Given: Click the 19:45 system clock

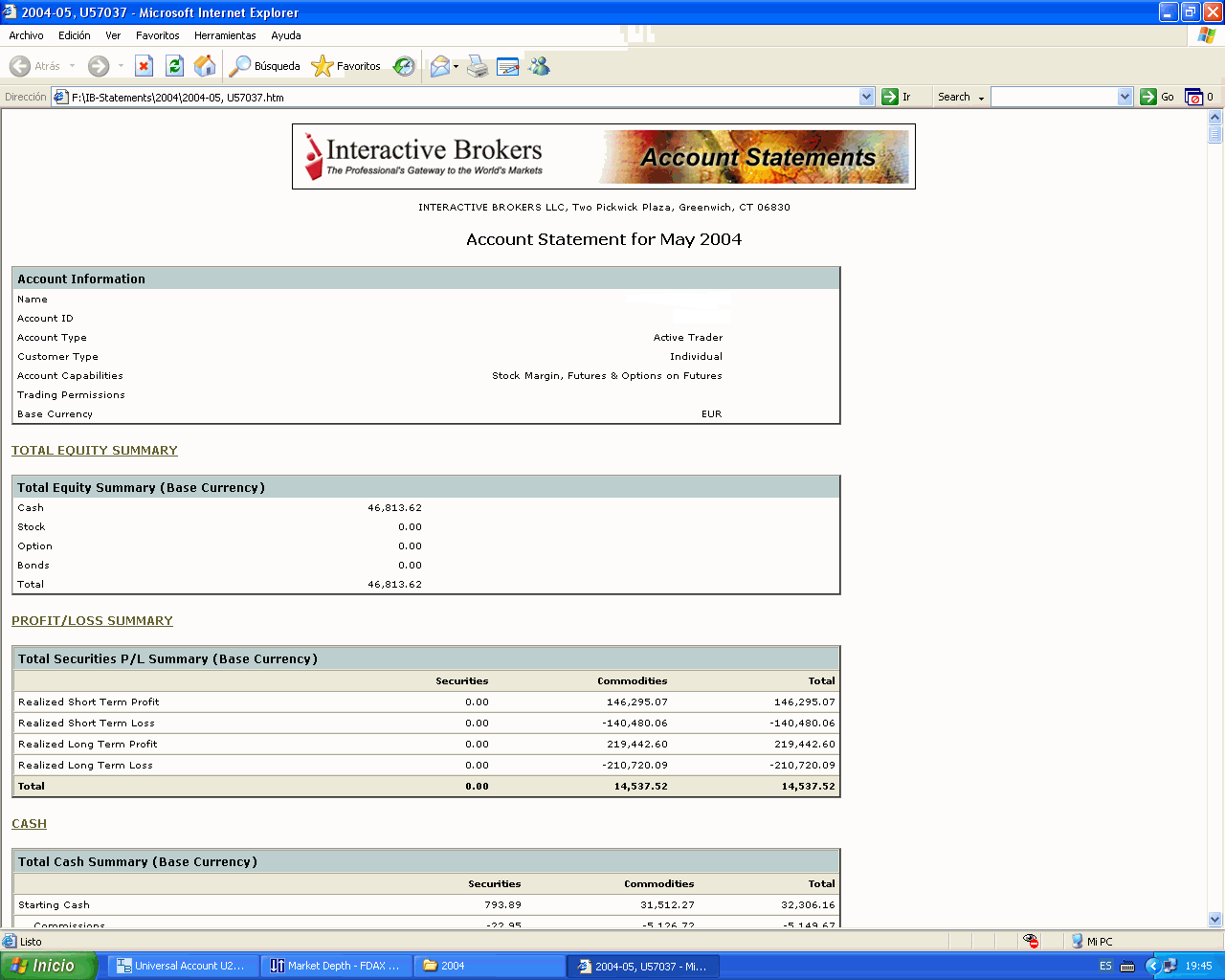Looking at the screenshot, I should point(1198,966).
